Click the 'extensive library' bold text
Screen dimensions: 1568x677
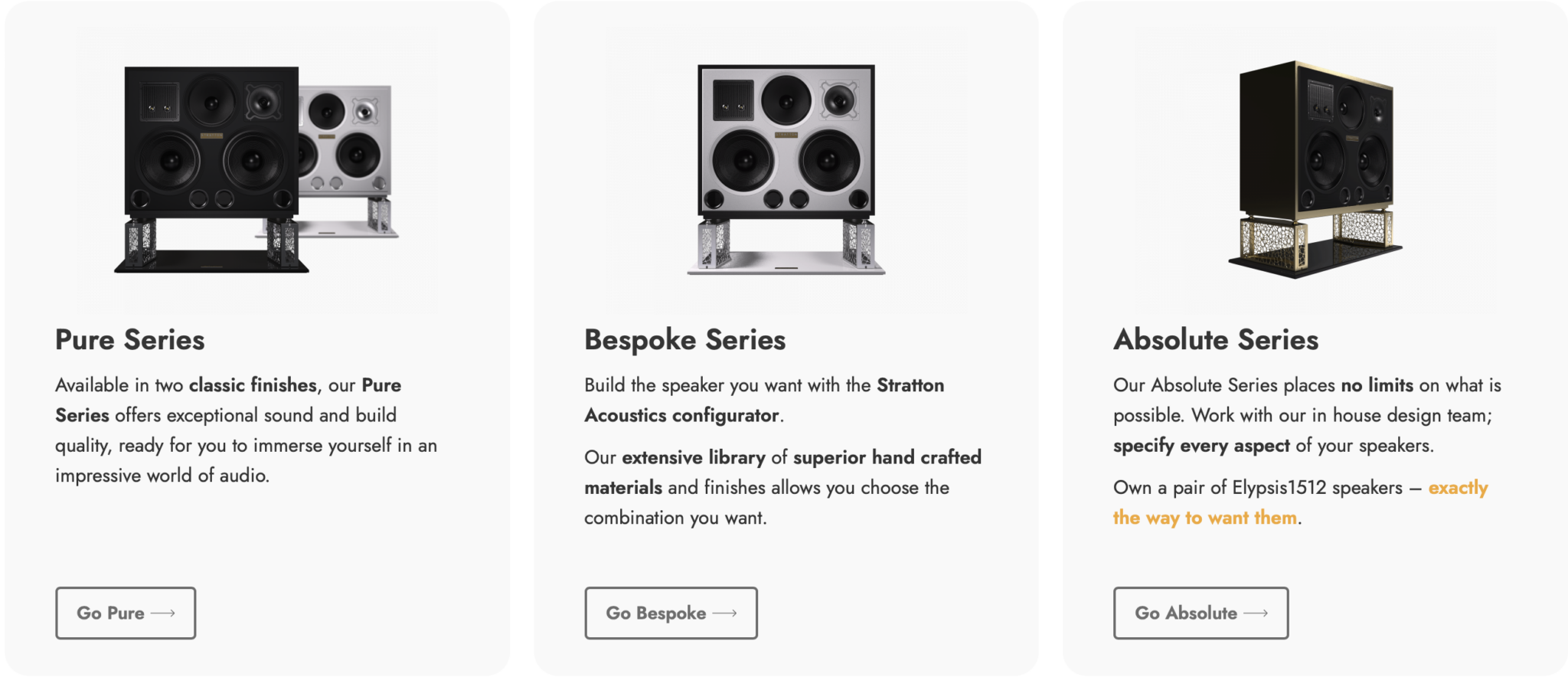694,457
